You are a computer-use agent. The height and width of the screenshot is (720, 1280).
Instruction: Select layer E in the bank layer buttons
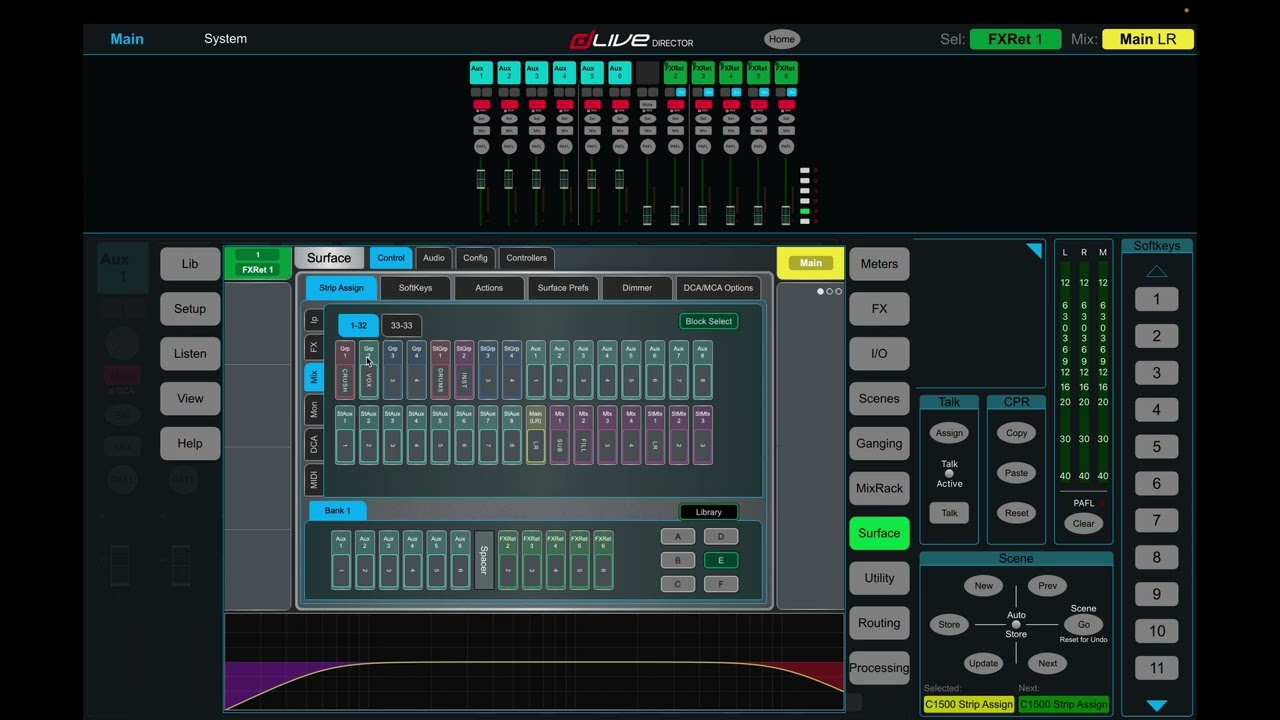[x=720, y=560]
